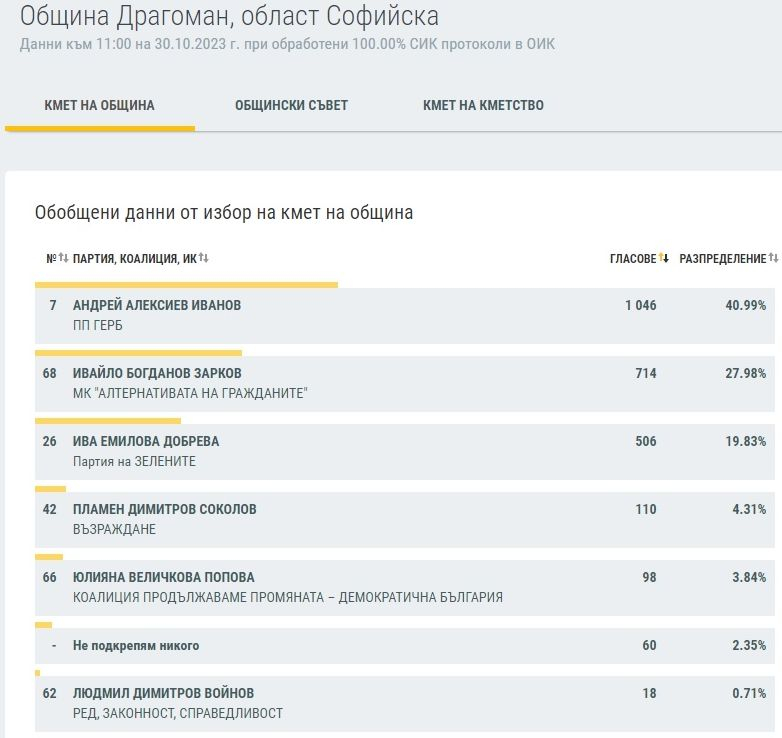
Task: Sort by РАЗПРЕДЕЛЕНИЕ arrows icon
Action: pyautogui.click(x=773, y=258)
